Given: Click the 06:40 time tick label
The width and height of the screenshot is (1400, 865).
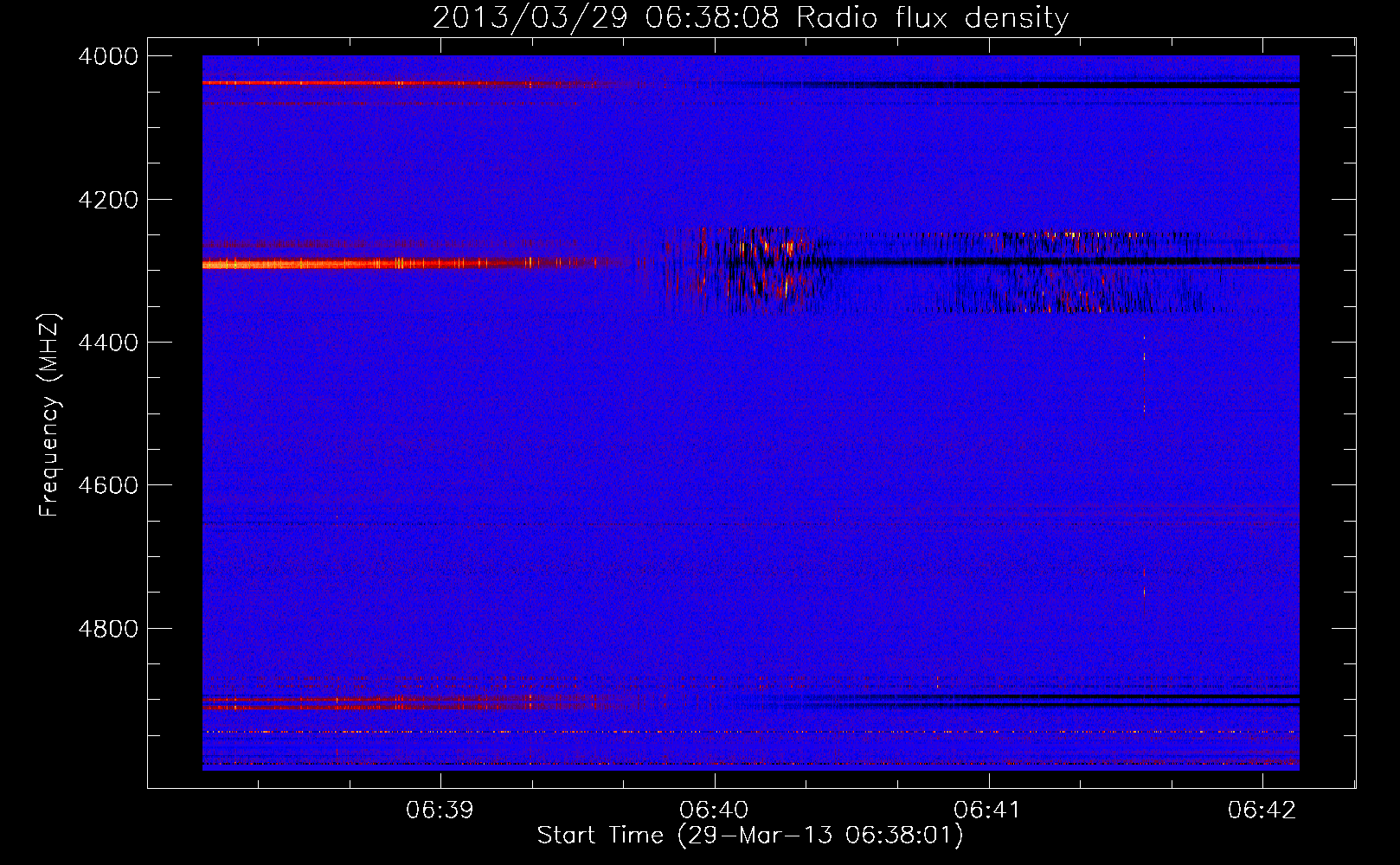Looking at the screenshot, I should coord(715,810).
